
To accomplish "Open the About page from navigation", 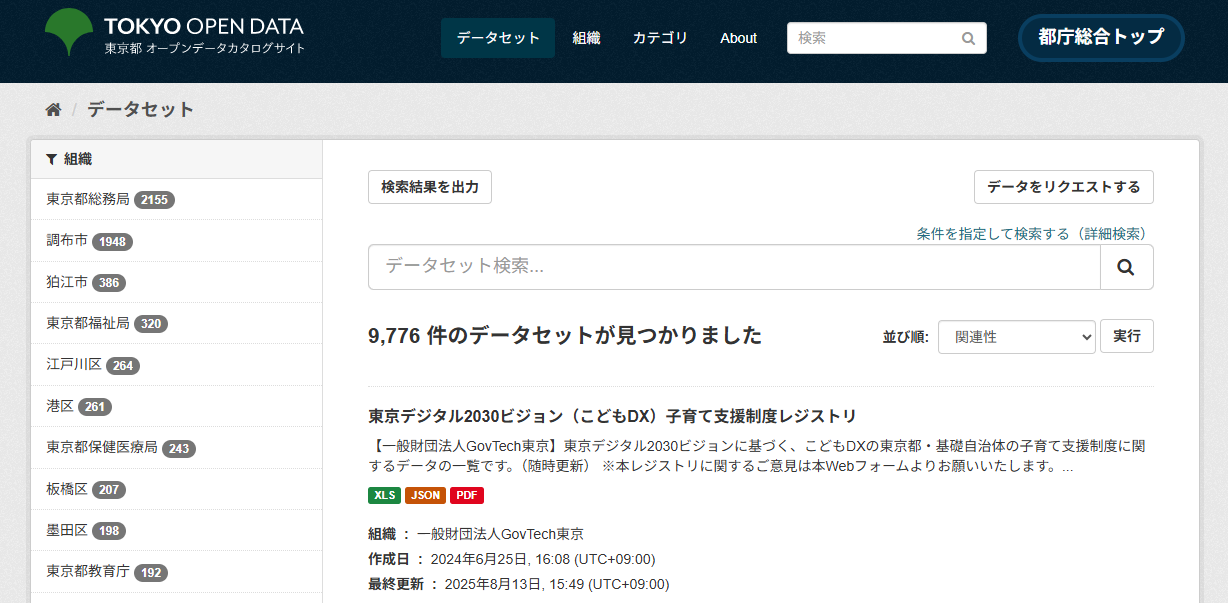I will point(738,37).
